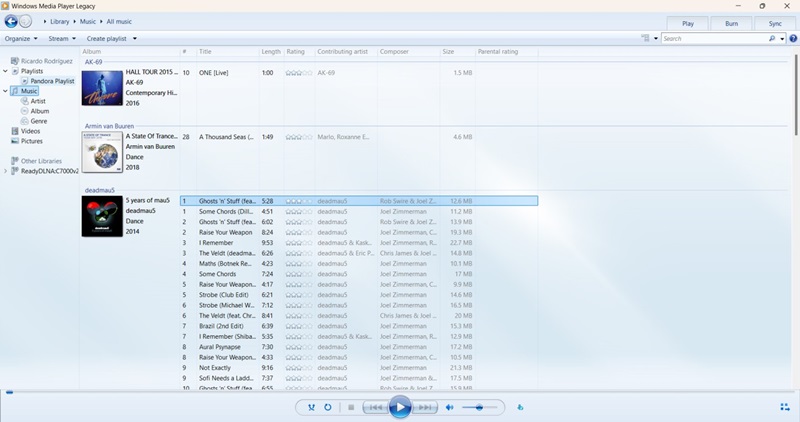The image size is (800, 422).
Task: Open the Play tab
Action: (688, 23)
